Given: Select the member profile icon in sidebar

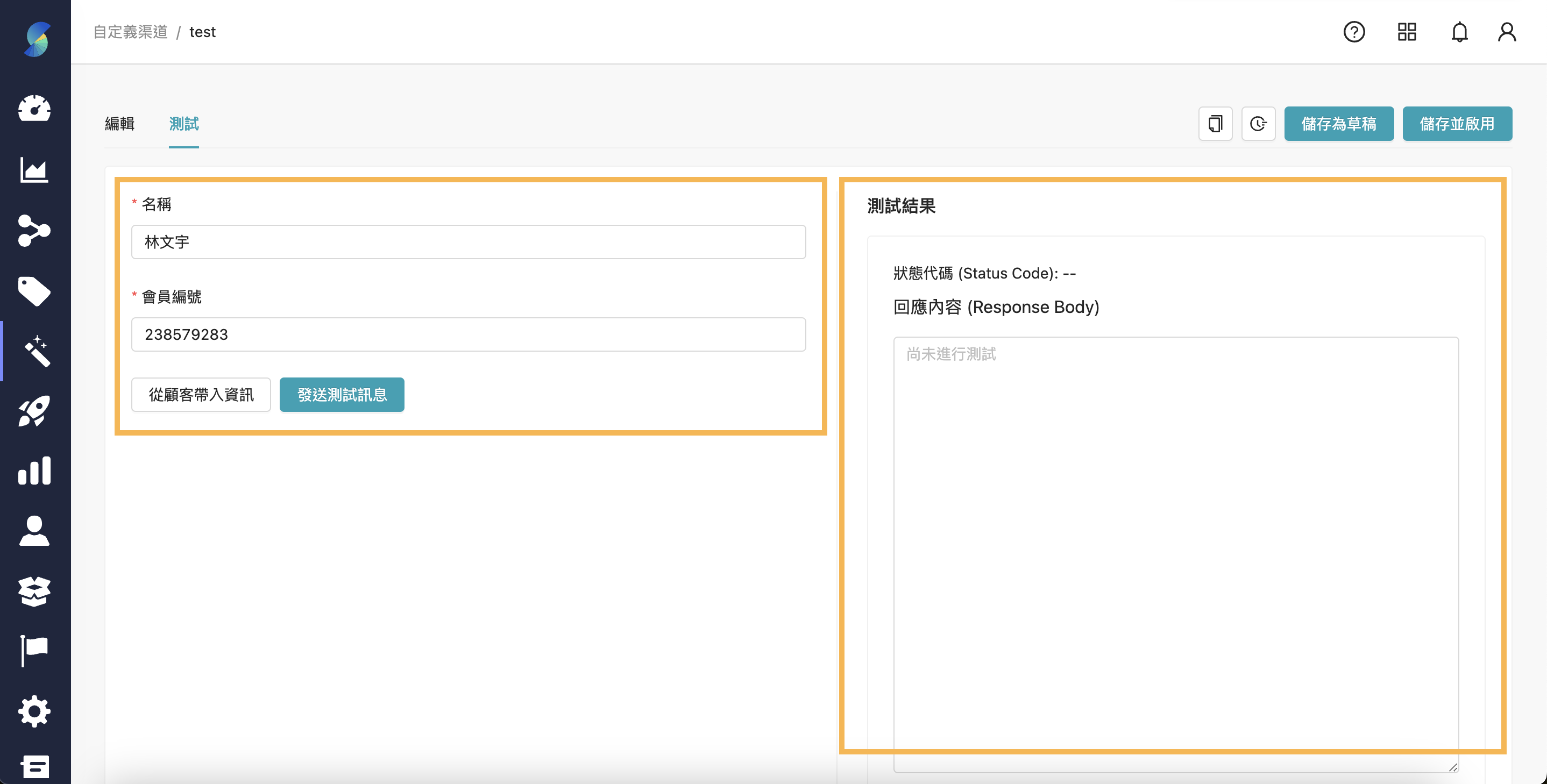Looking at the screenshot, I should (x=34, y=531).
